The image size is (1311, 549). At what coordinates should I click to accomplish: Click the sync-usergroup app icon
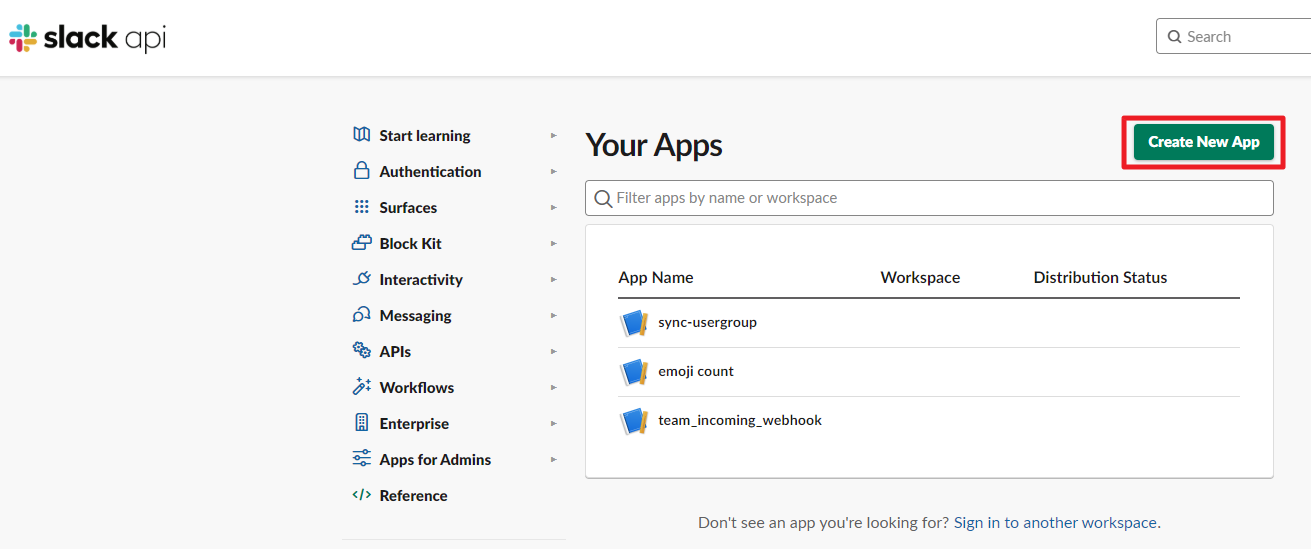635,323
